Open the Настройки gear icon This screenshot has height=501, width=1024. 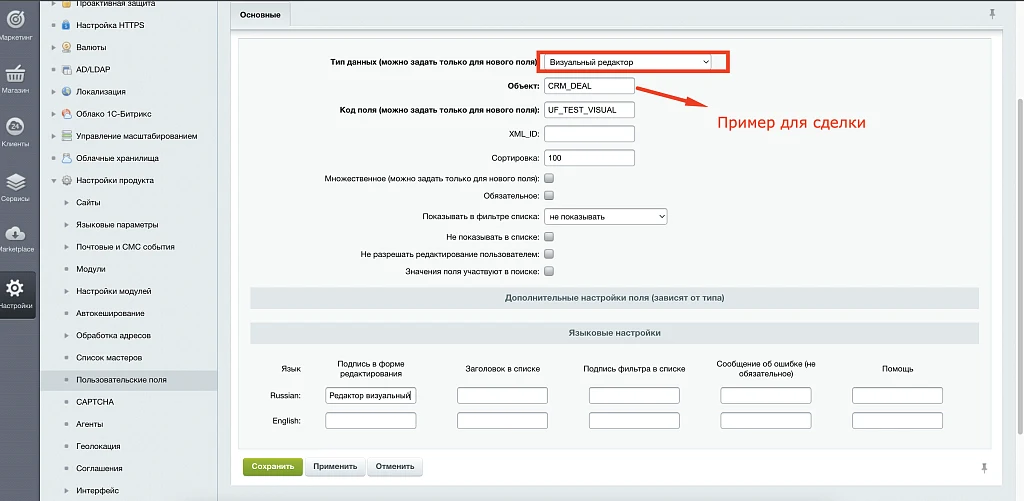(16, 288)
